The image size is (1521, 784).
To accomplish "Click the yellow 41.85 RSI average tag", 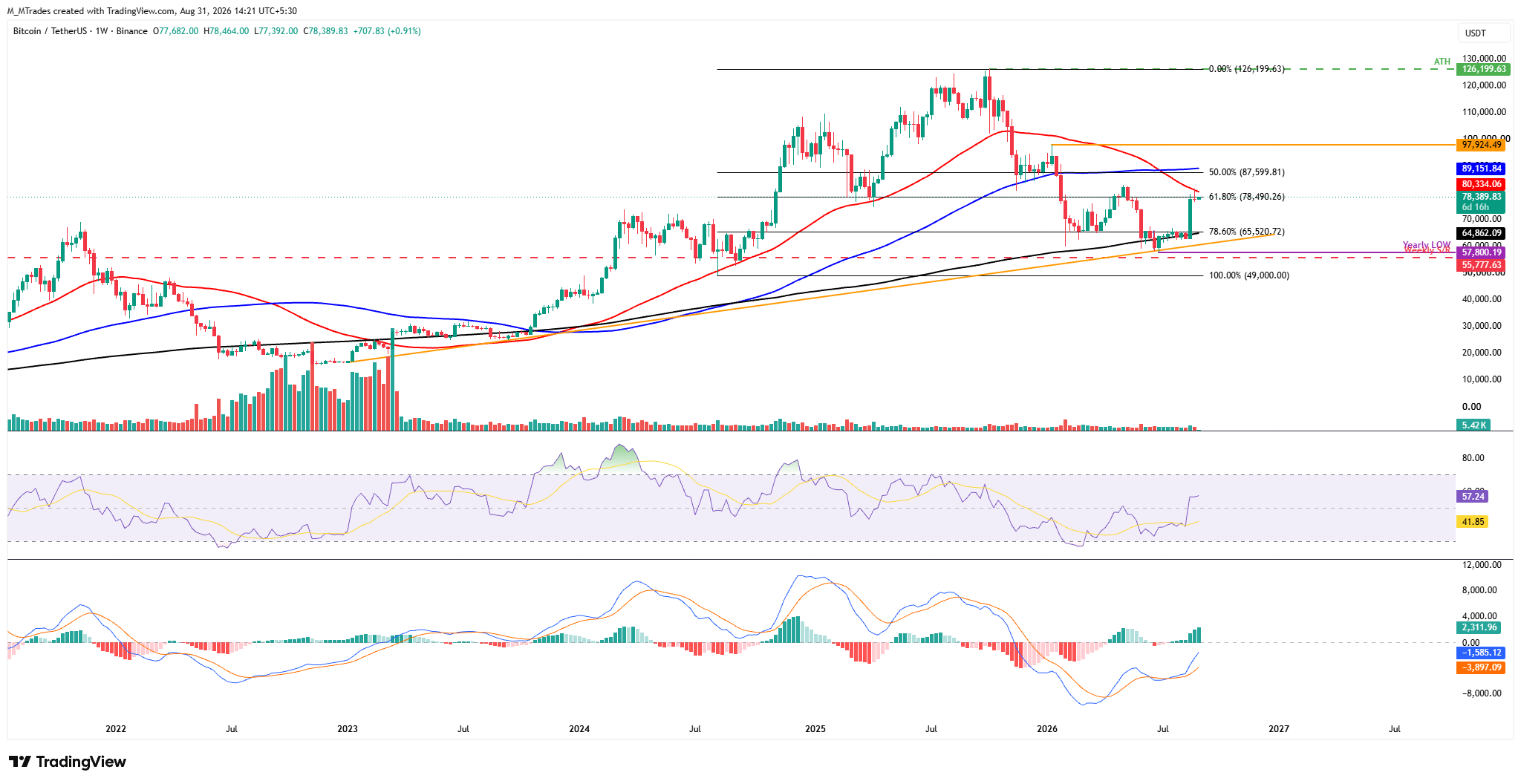I will pyautogui.click(x=1473, y=522).
